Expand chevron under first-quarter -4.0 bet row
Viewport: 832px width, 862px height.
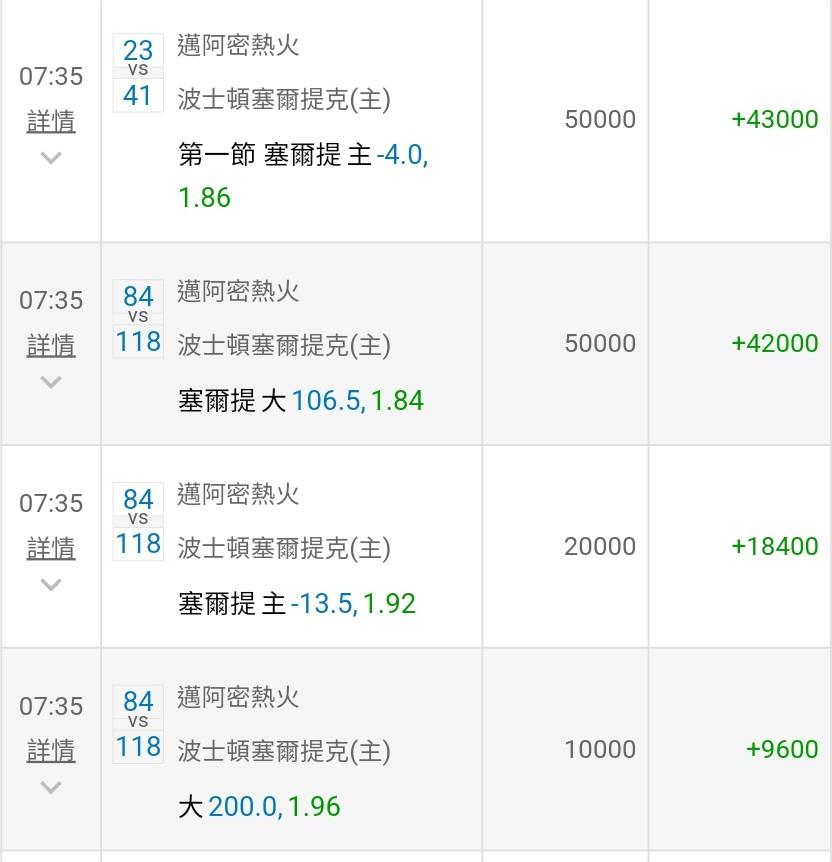(51, 158)
